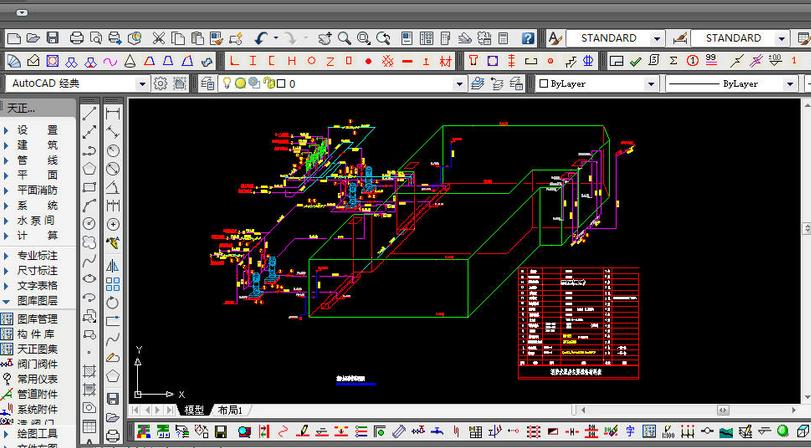Toggle the layer freeze sun icon
The width and height of the screenshot is (811, 448).
coord(240,84)
